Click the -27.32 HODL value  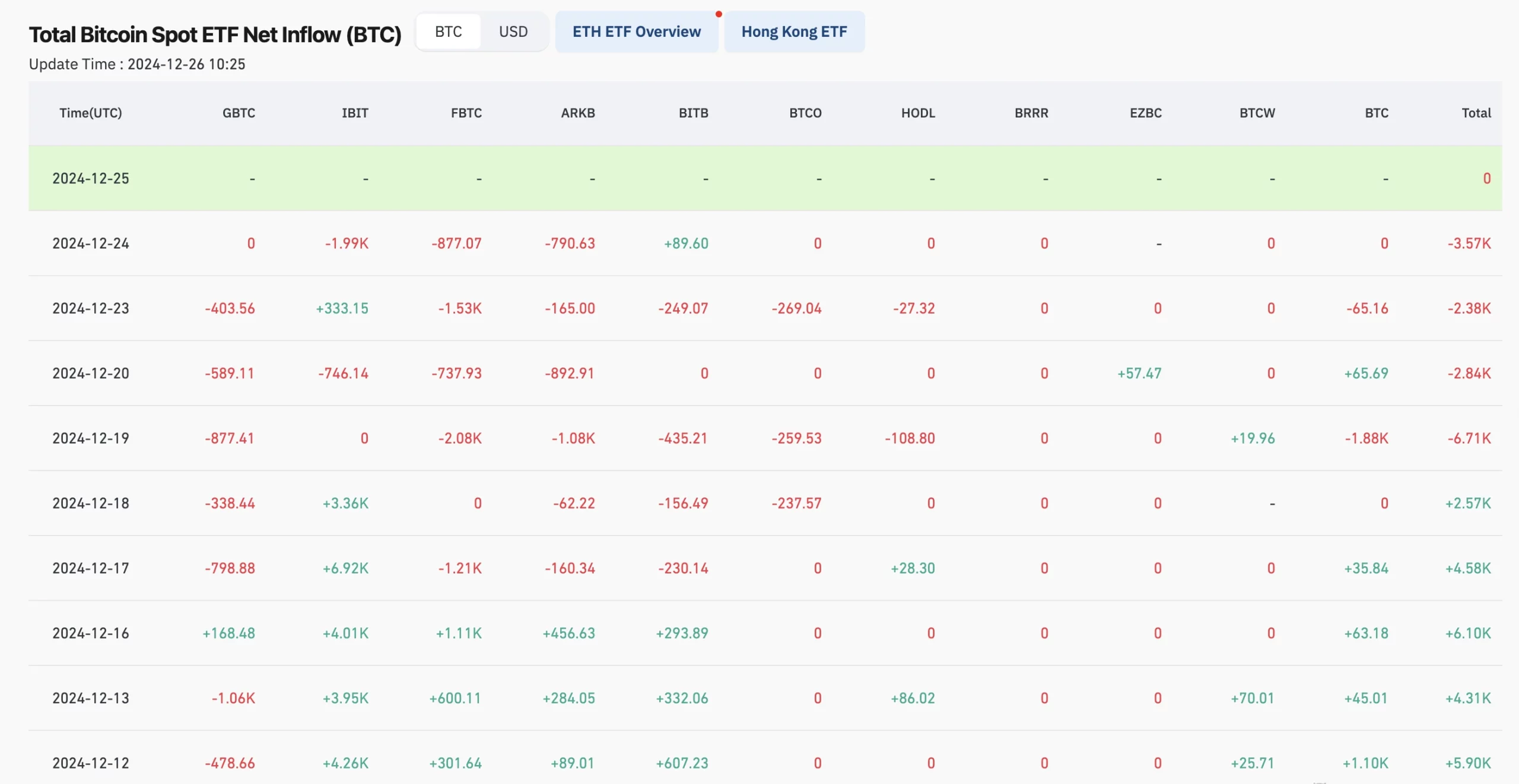914,308
